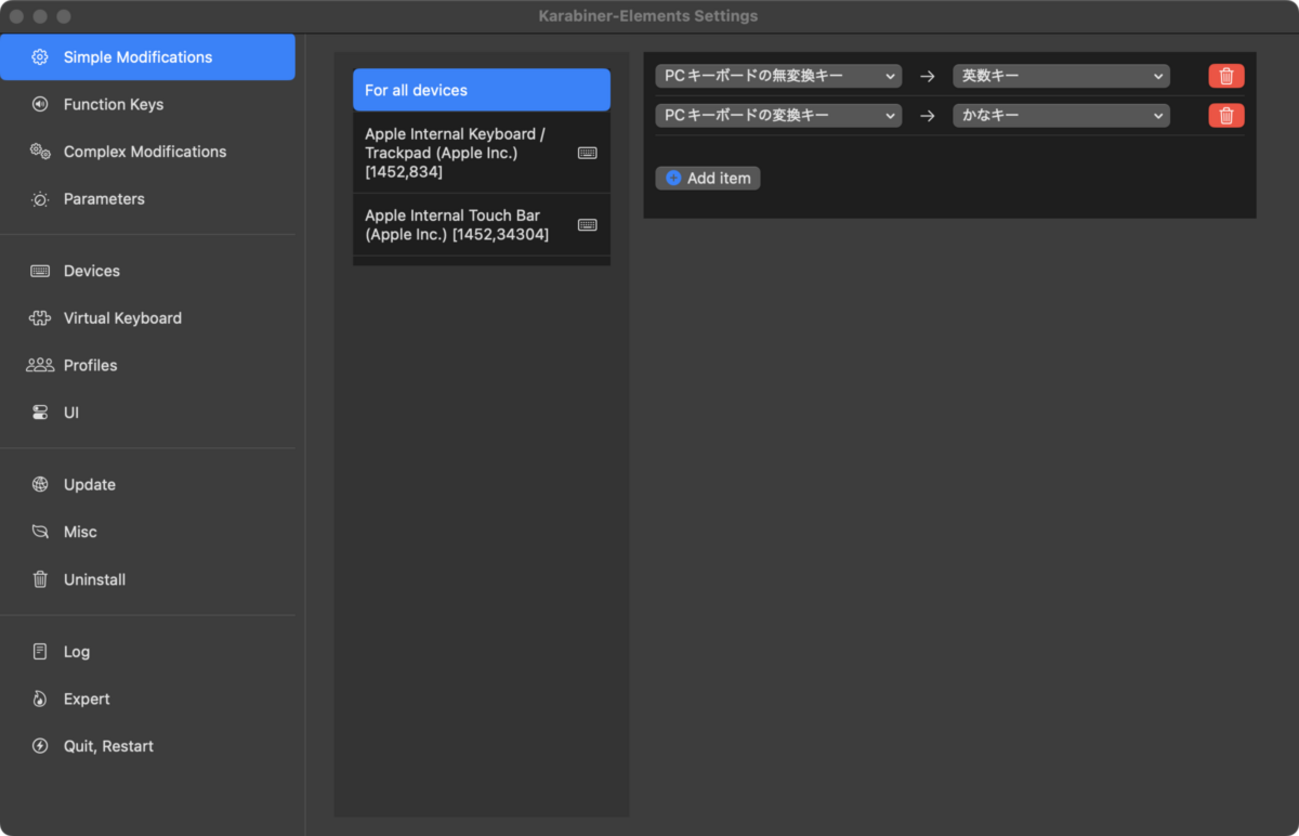Click the Karabiner-Elements Settings window title
1299x836 pixels.
648,16
